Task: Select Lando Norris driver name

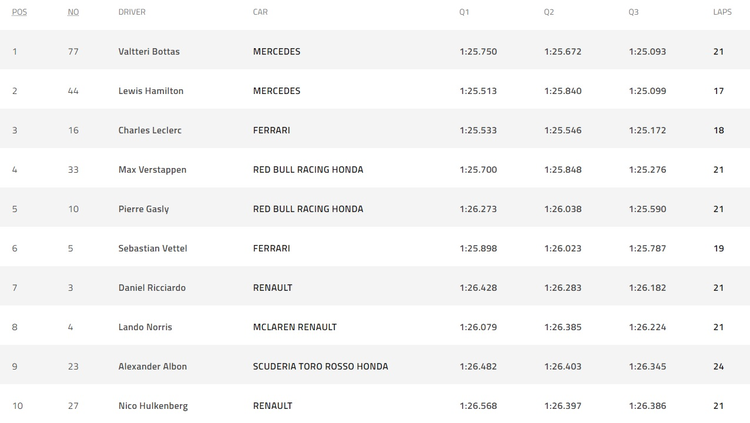Action: pos(145,327)
